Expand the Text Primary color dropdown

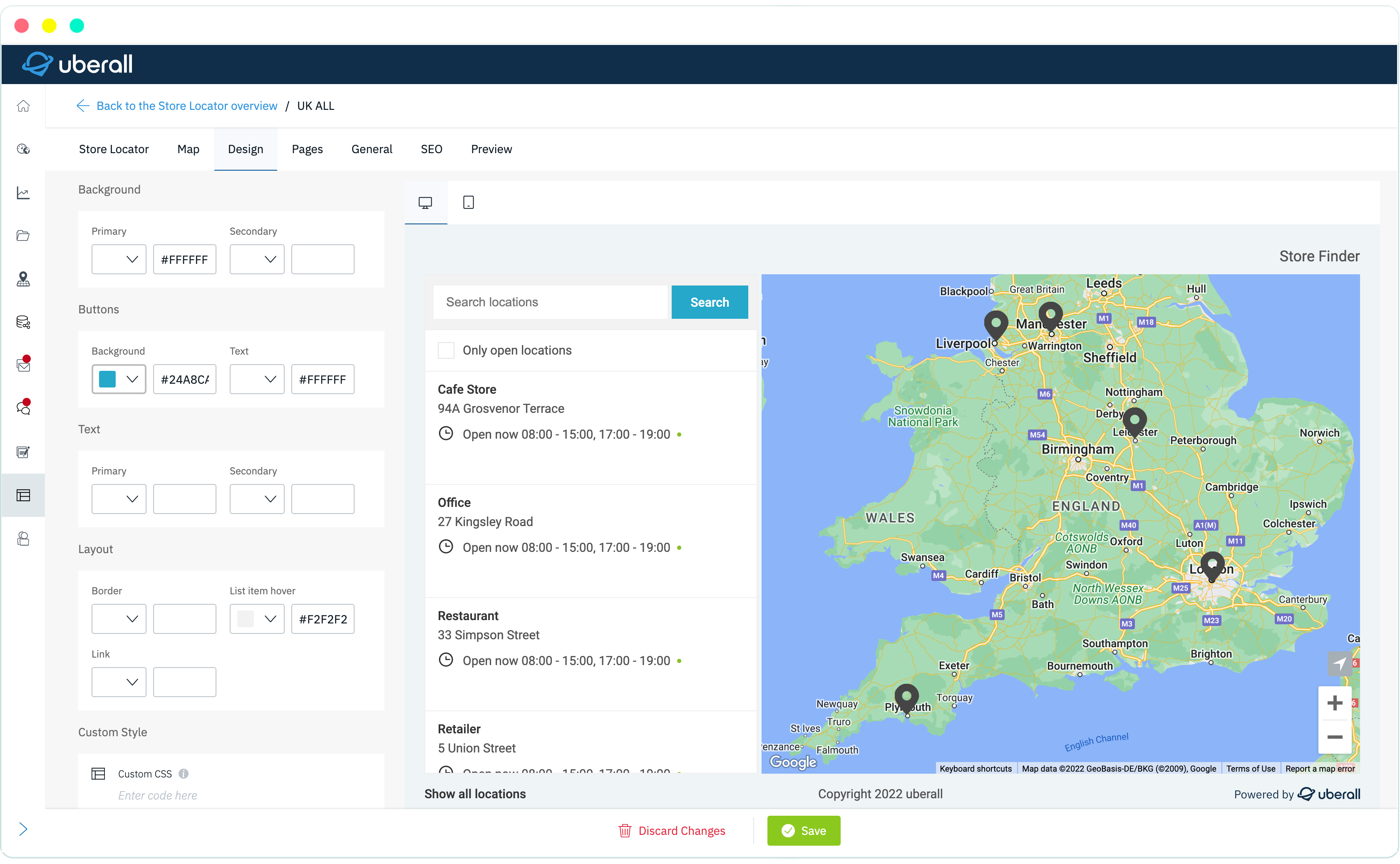tap(119, 498)
